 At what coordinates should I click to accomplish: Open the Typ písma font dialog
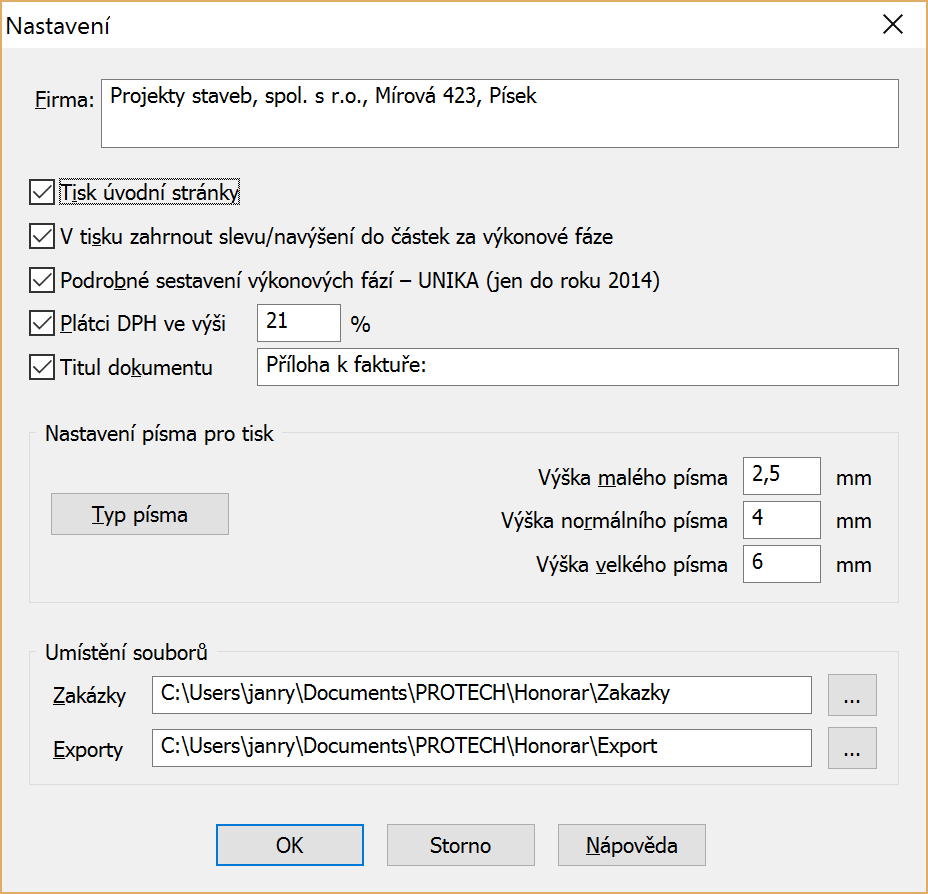140,515
